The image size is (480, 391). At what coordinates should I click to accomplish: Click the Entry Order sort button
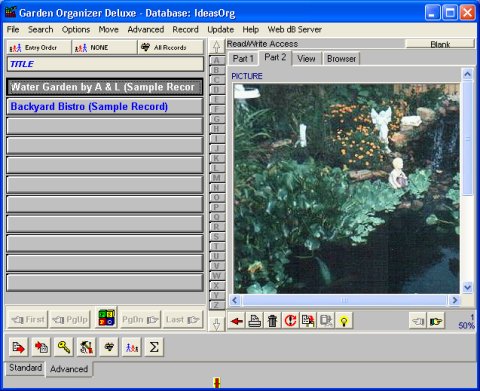coord(39,47)
